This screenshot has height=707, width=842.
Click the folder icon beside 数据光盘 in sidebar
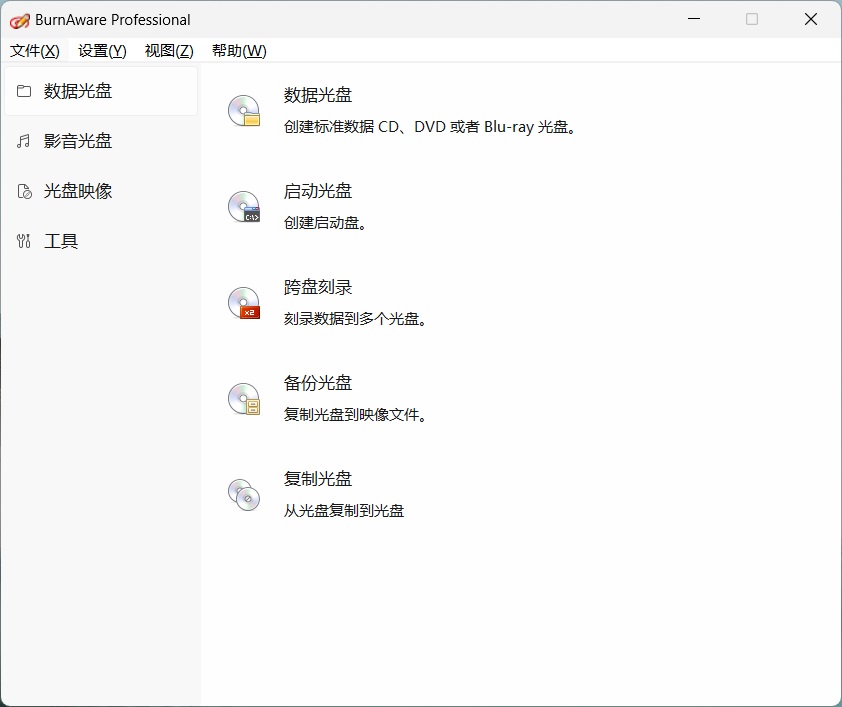pyautogui.click(x=24, y=91)
